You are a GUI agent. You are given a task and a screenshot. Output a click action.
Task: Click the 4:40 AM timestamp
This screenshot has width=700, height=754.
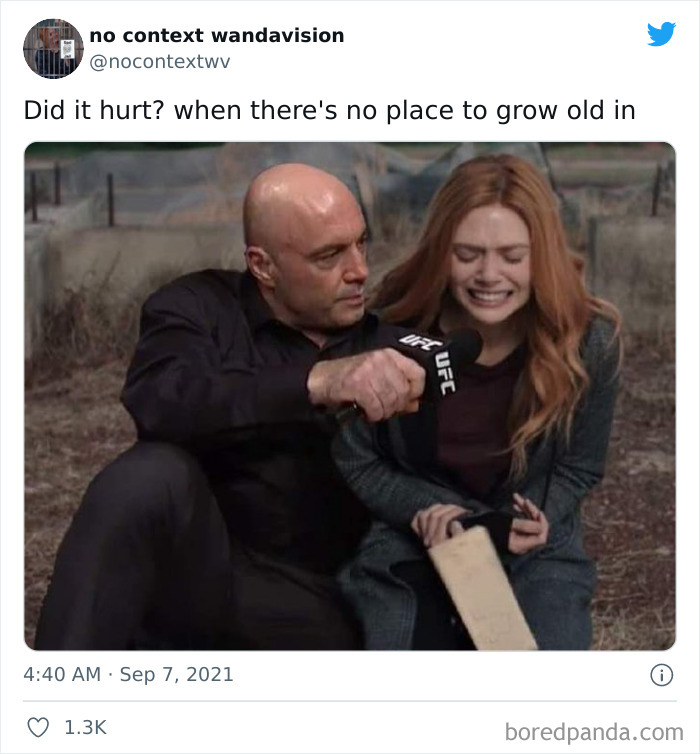[x=62, y=674]
